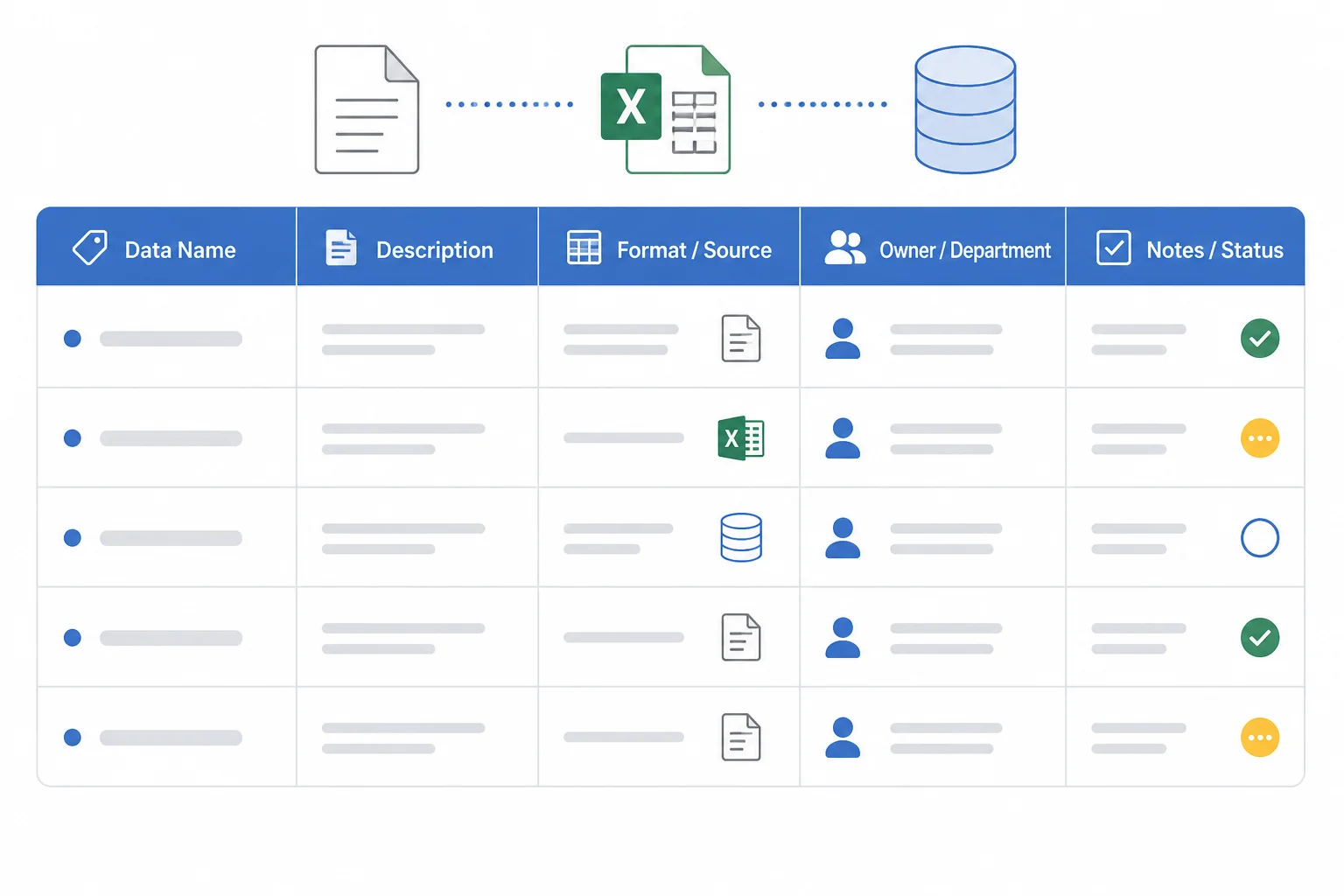Click the person icon in the fifth row

(x=843, y=738)
